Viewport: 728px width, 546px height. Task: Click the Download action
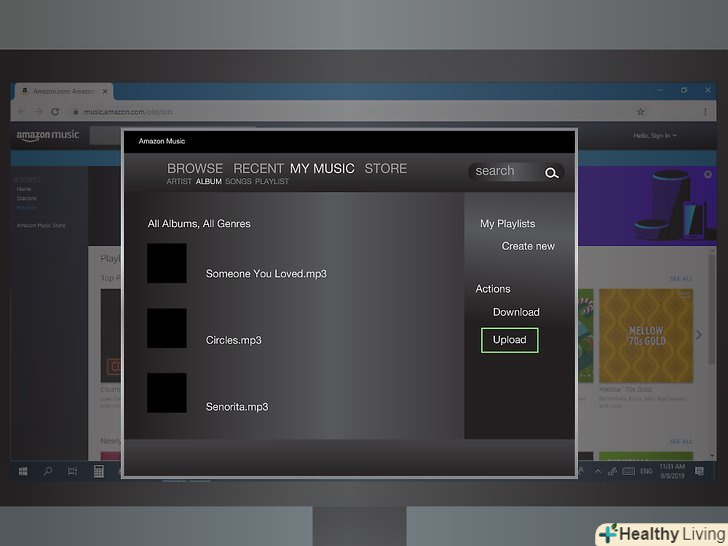click(x=516, y=312)
